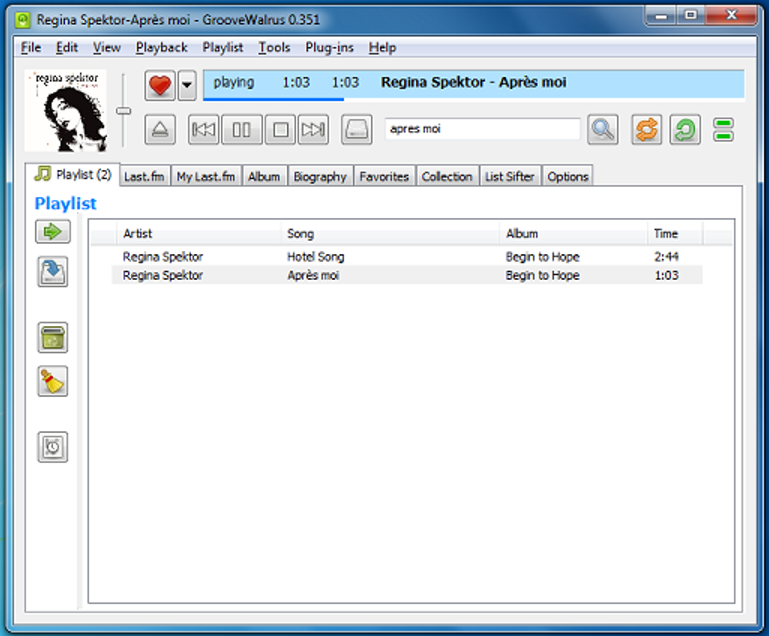Open the Playback menu
This screenshot has height=636, width=769.
point(162,48)
